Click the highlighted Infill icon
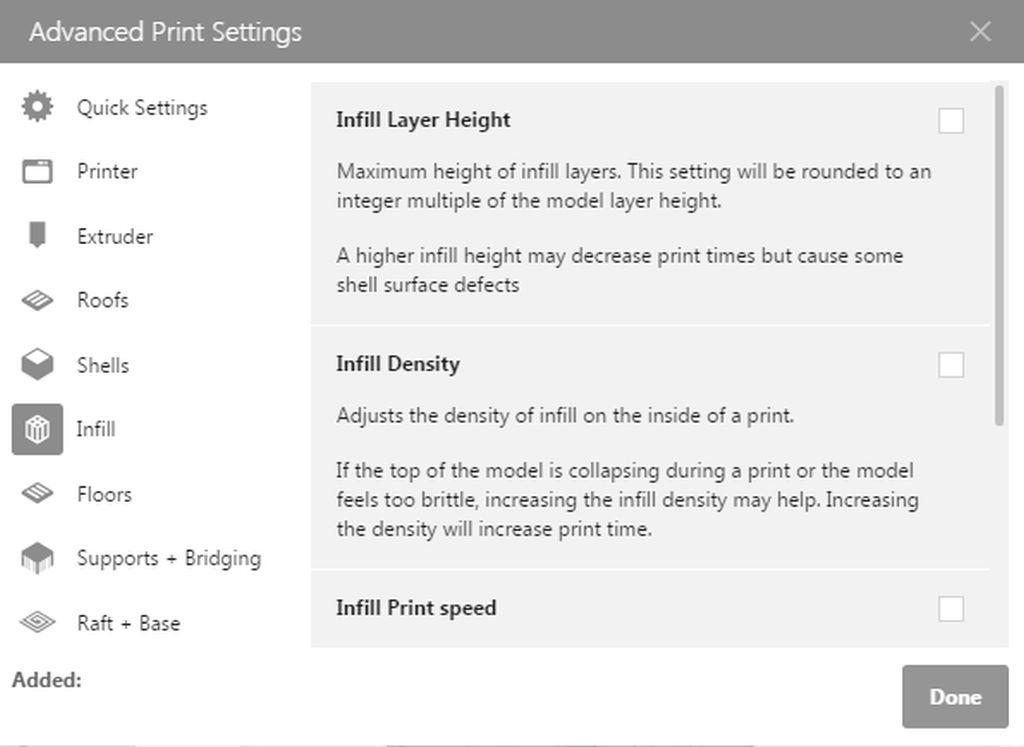This screenshot has width=1024, height=747. pyautogui.click(x=37, y=430)
